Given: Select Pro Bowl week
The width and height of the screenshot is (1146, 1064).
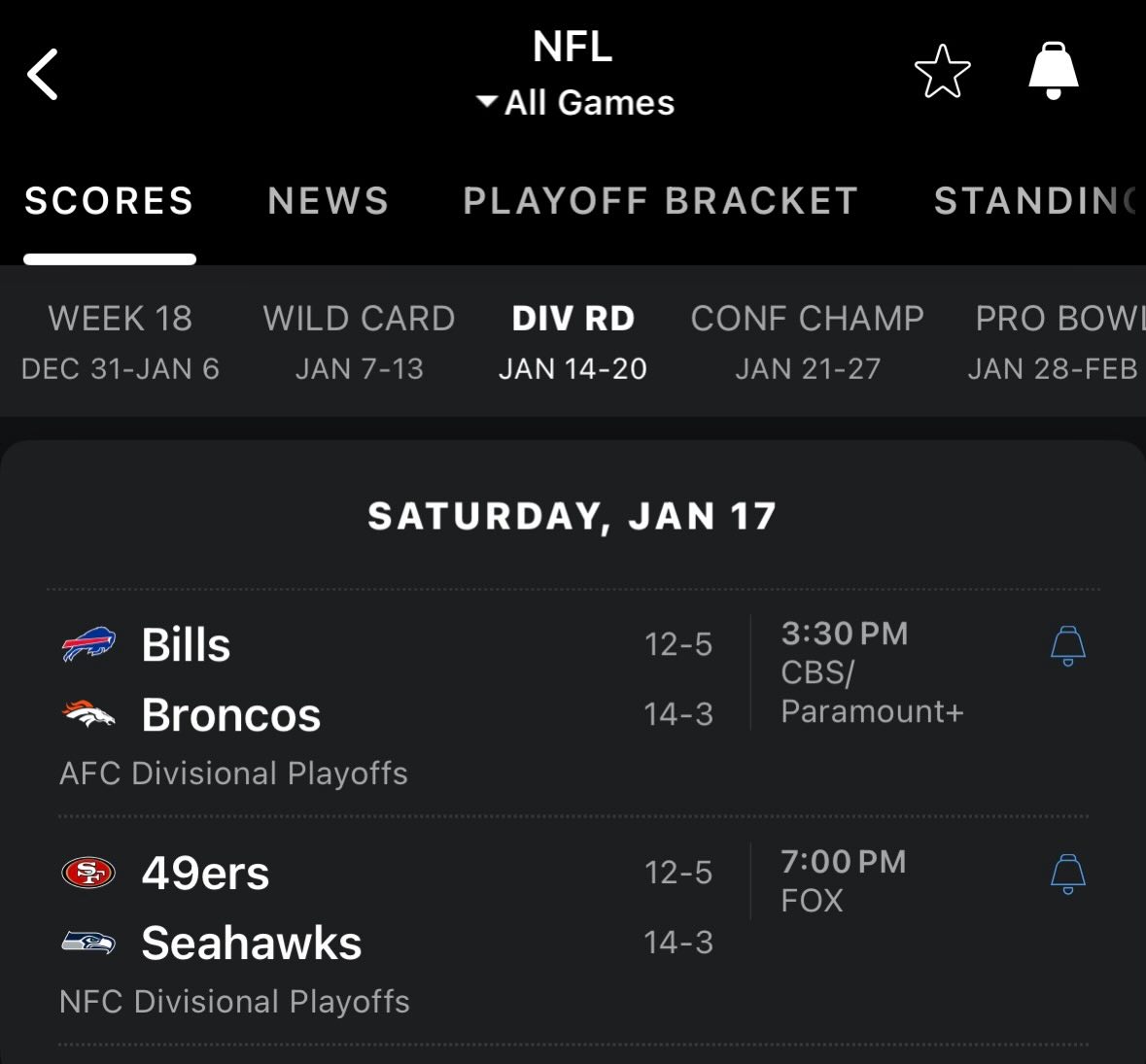Looking at the screenshot, I should click(x=1056, y=342).
